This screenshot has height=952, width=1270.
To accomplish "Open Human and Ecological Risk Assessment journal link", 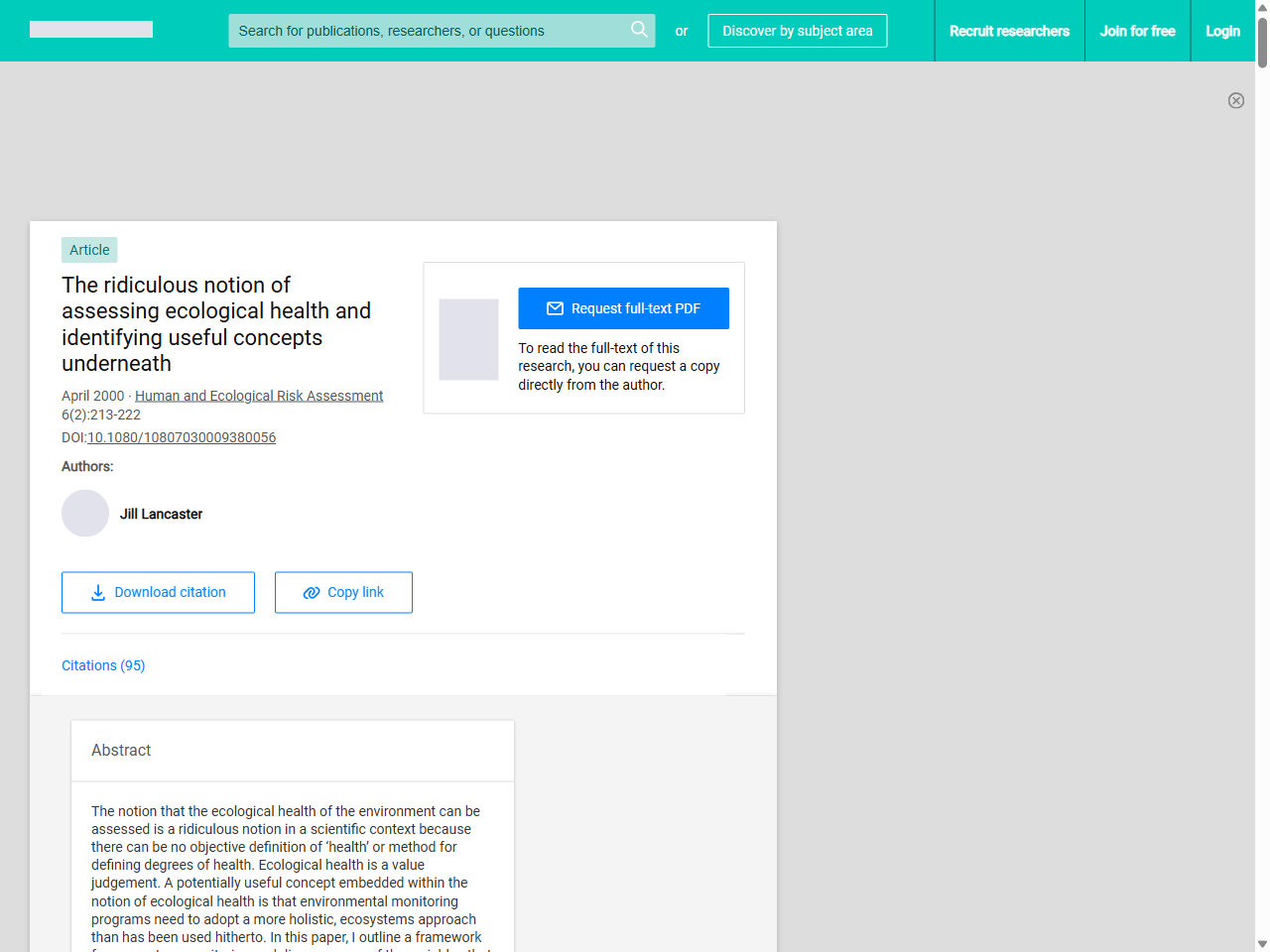I will coord(259,396).
